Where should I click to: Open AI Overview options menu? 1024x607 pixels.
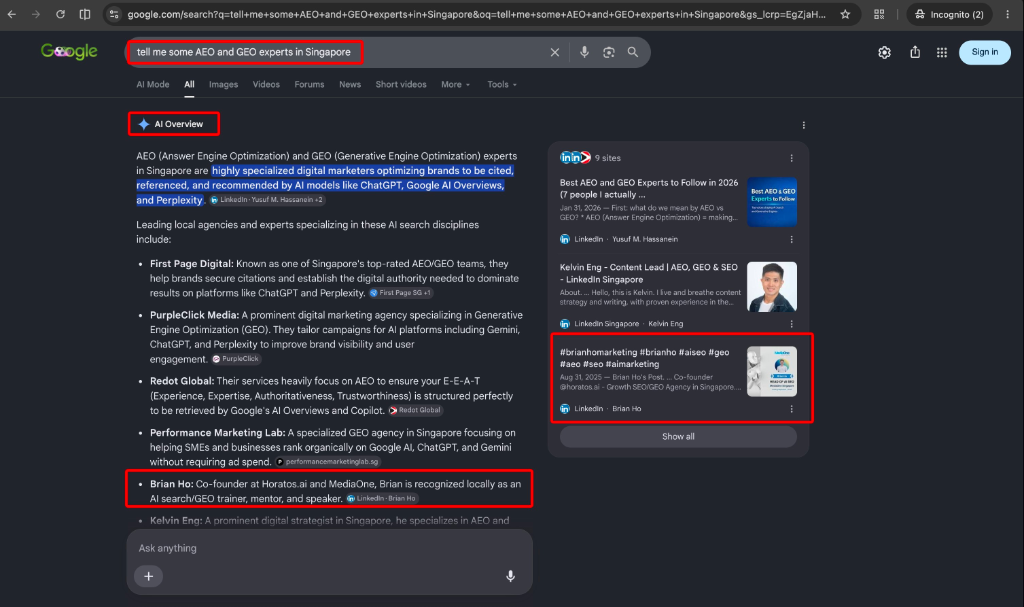pyautogui.click(x=803, y=125)
